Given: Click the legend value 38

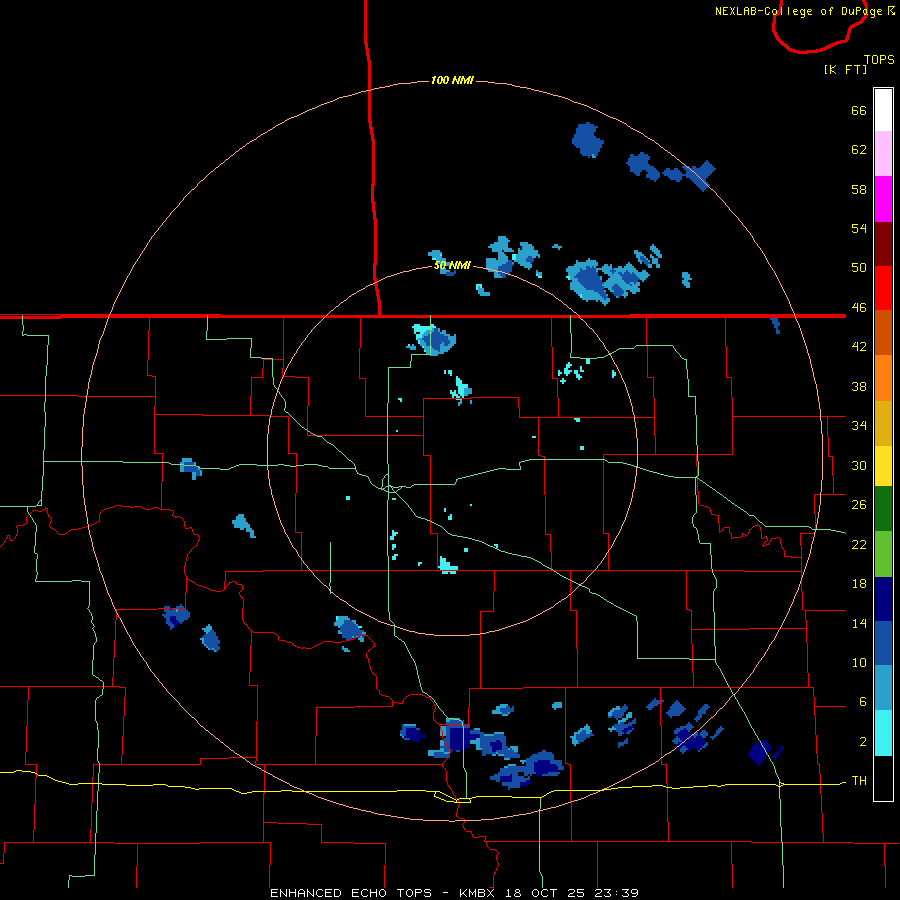Looking at the screenshot, I should (859, 387).
